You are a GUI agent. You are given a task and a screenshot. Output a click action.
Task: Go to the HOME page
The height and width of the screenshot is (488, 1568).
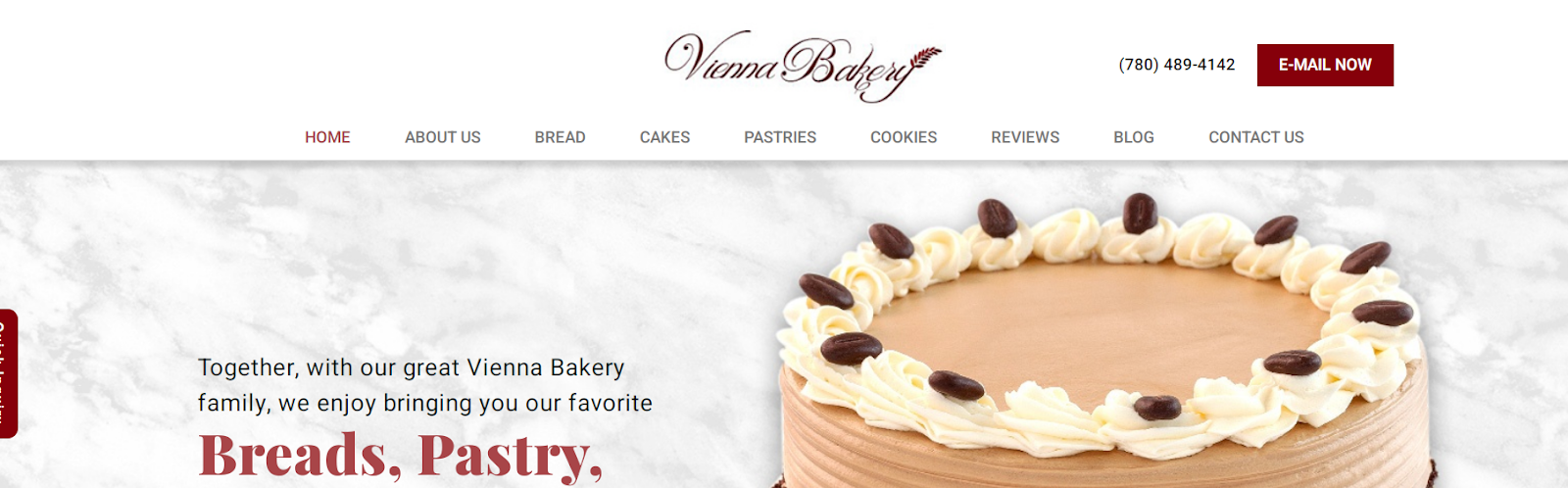pyautogui.click(x=327, y=137)
